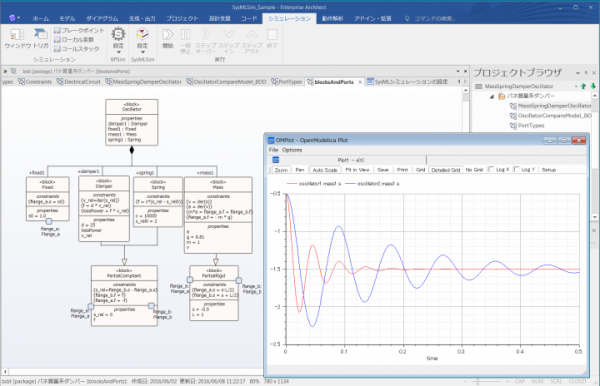Click the application logo menu icon
The width and height of the screenshot is (600, 386).
(x=12, y=18)
